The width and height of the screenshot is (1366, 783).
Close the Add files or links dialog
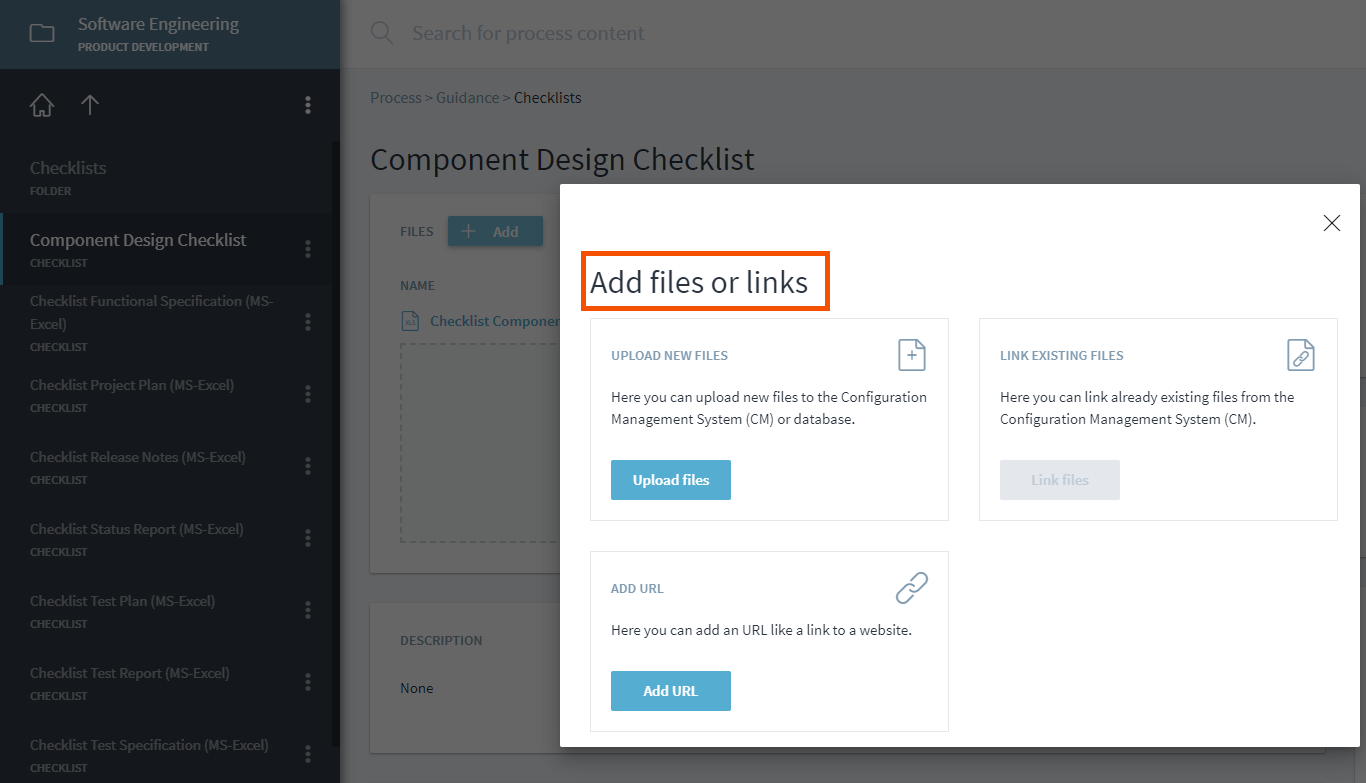coord(1331,223)
